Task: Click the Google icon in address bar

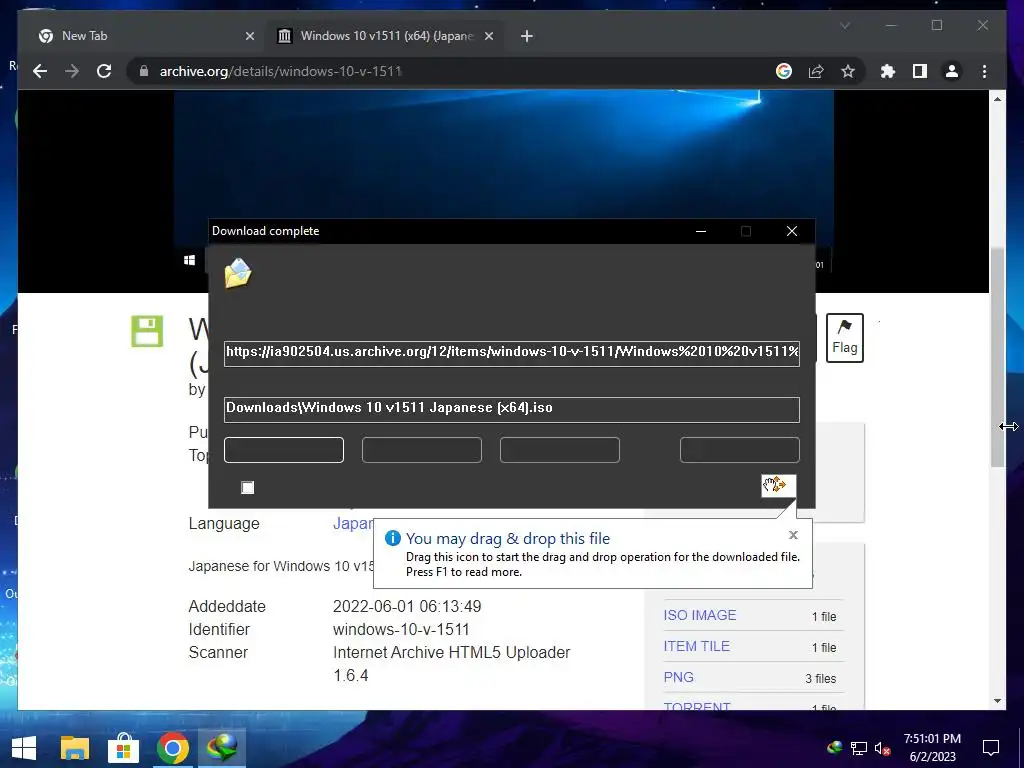Action: 784,71
